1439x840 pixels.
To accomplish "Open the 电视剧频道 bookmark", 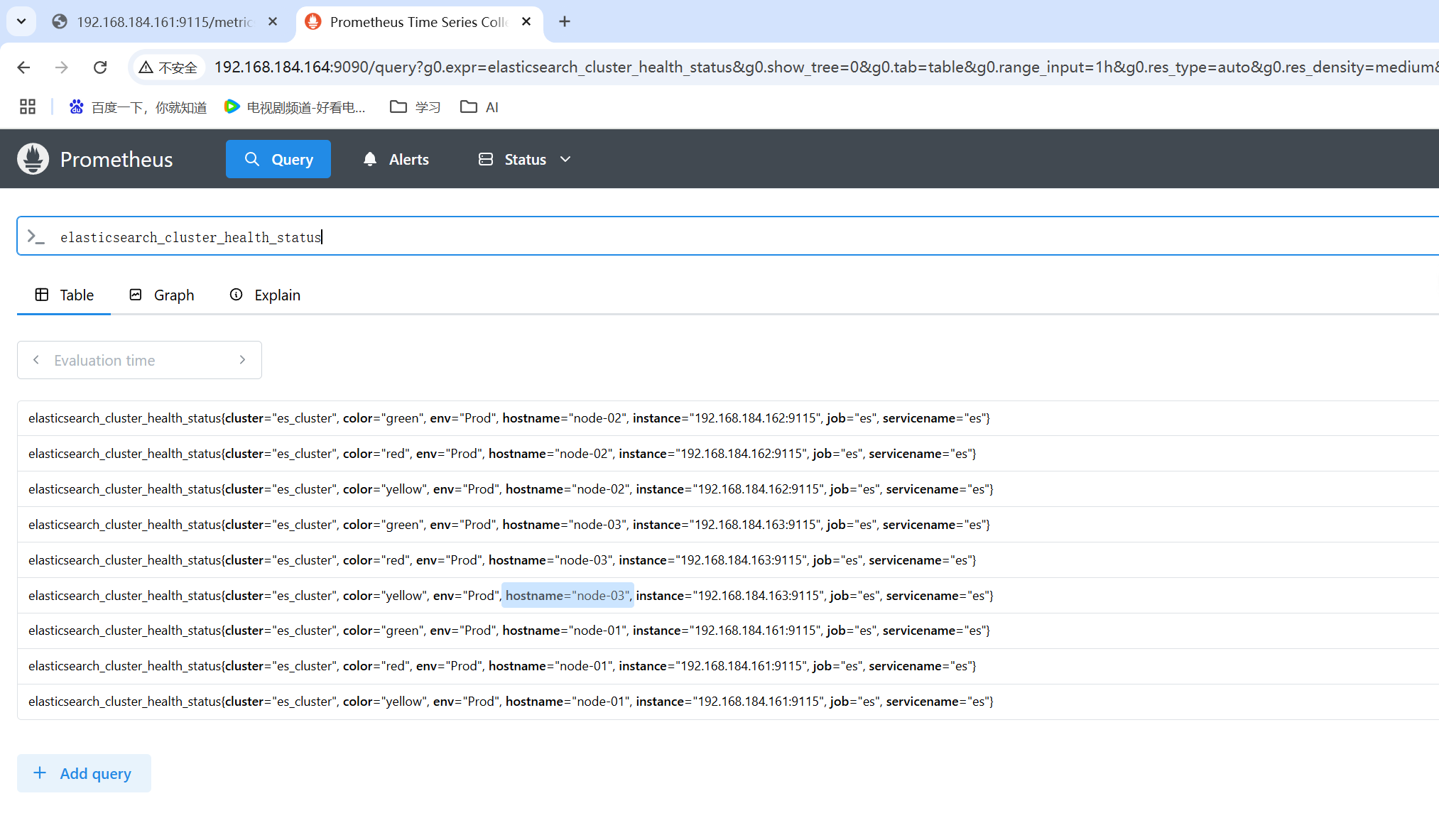I will click(x=295, y=107).
